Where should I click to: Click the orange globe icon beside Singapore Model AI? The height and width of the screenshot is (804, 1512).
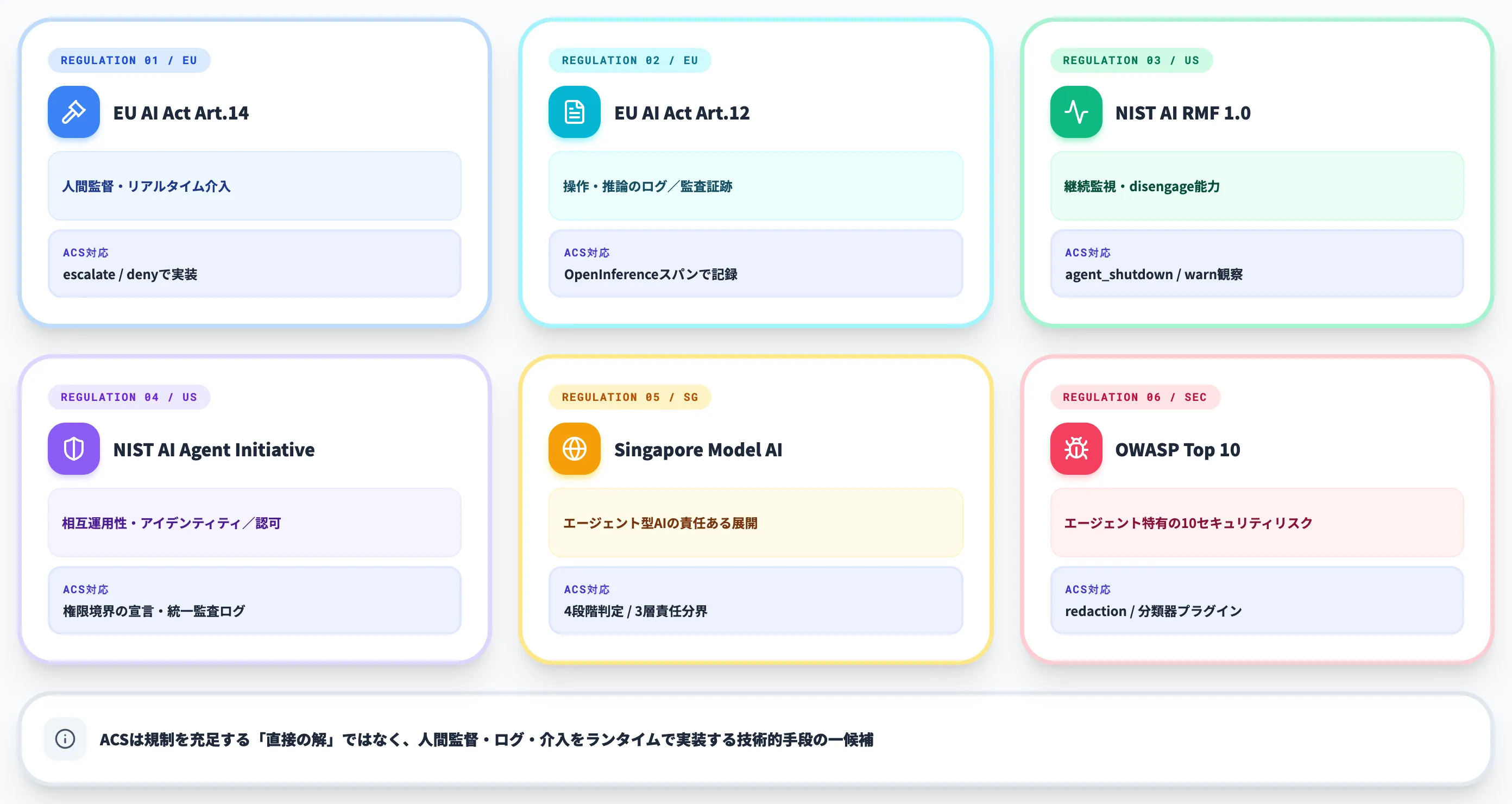click(x=574, y=449)
